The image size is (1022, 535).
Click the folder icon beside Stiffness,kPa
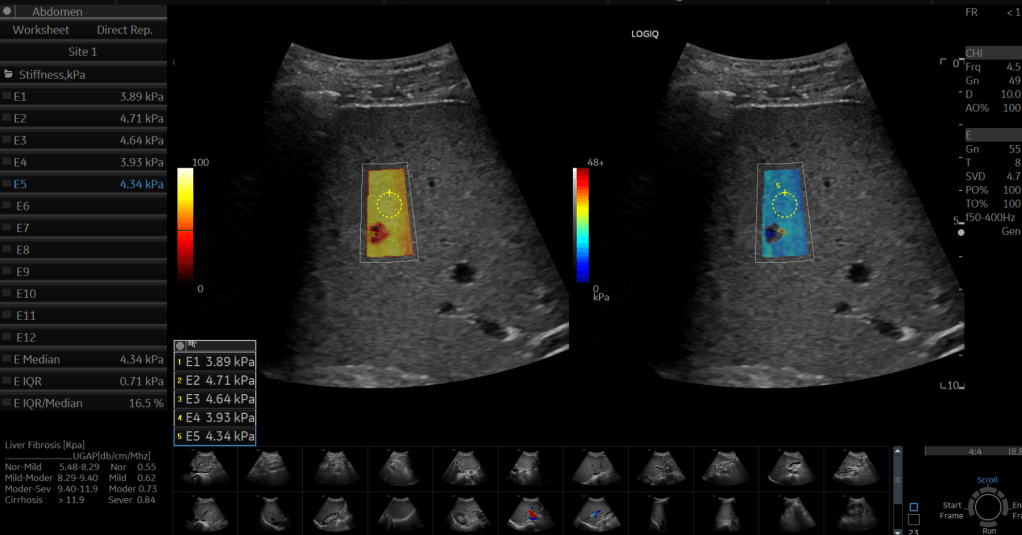click(9, 74)
